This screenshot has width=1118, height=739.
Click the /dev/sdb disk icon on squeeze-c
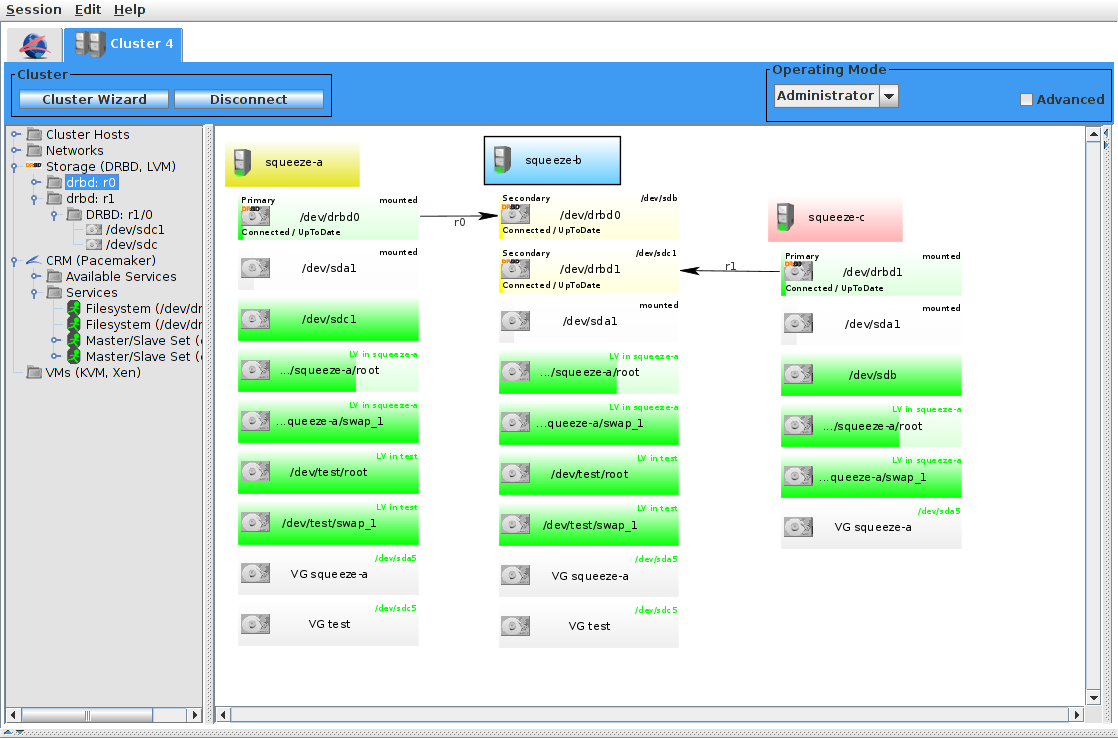(x=797, y=375)
